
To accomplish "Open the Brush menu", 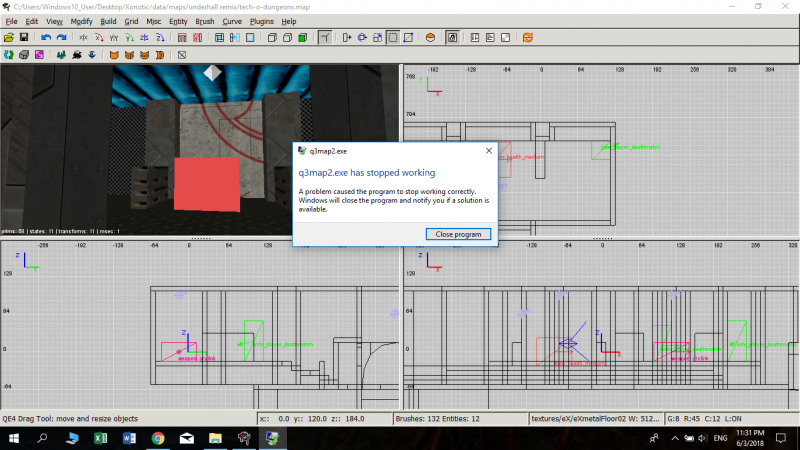I will coord(204,21).
